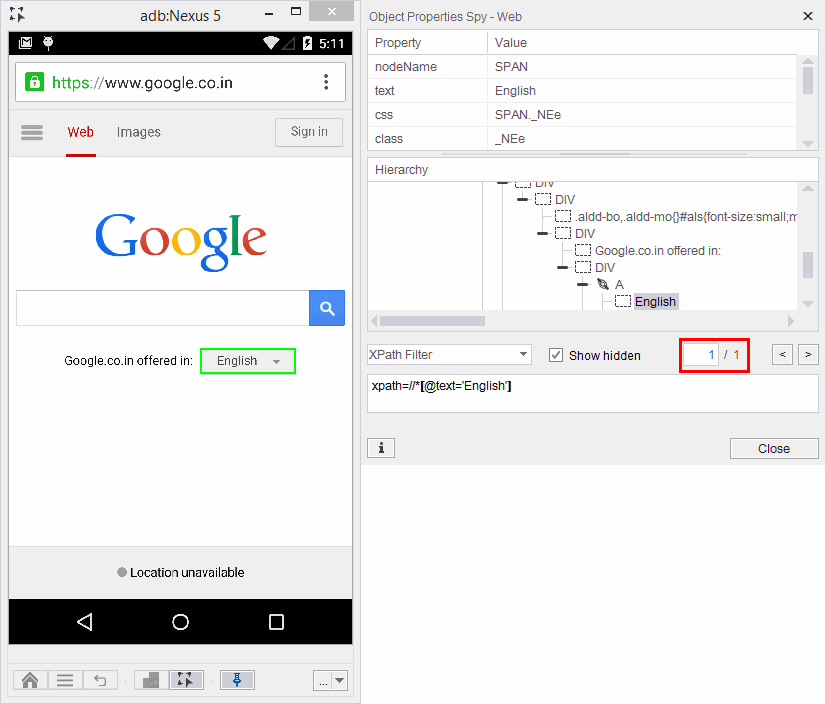Collapse the DIV above Google.co.in offered in
Screen dimensions: 825x704
pos(542,234)
